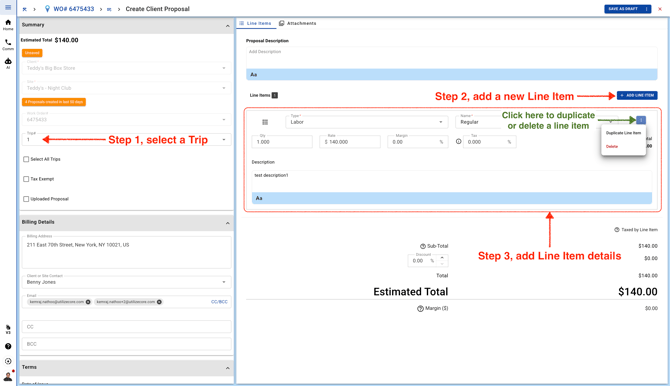Collapse the Billing Details section
The image size is (670, 386).
[x=227, y=223]
